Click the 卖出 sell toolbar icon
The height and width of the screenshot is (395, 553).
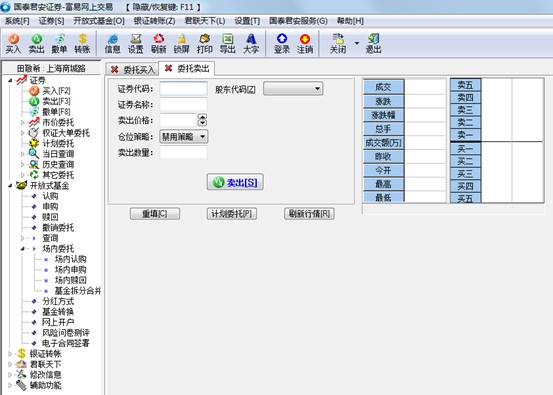click(x=36, y=44)
